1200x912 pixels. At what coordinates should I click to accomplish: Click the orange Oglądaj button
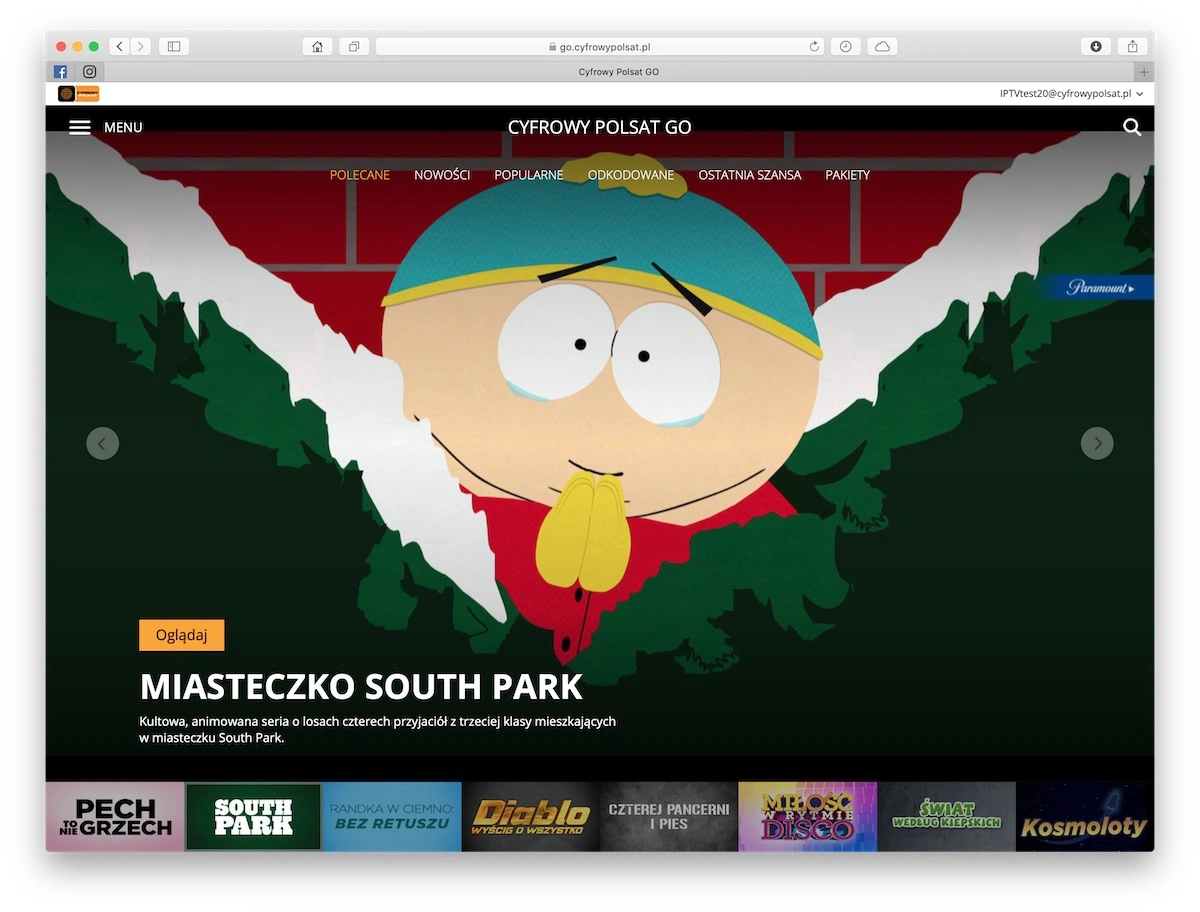(182, 635)
